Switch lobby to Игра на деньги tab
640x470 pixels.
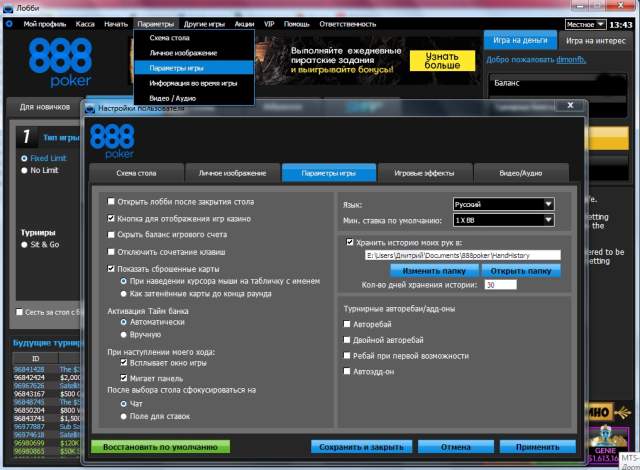coord(520,40)
